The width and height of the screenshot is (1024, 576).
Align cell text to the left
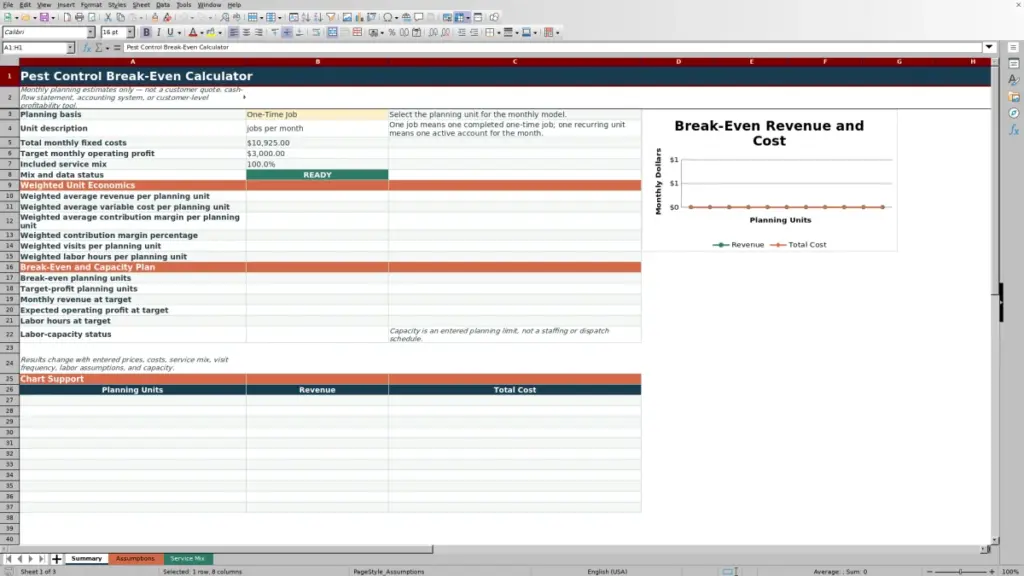point(234,32)
